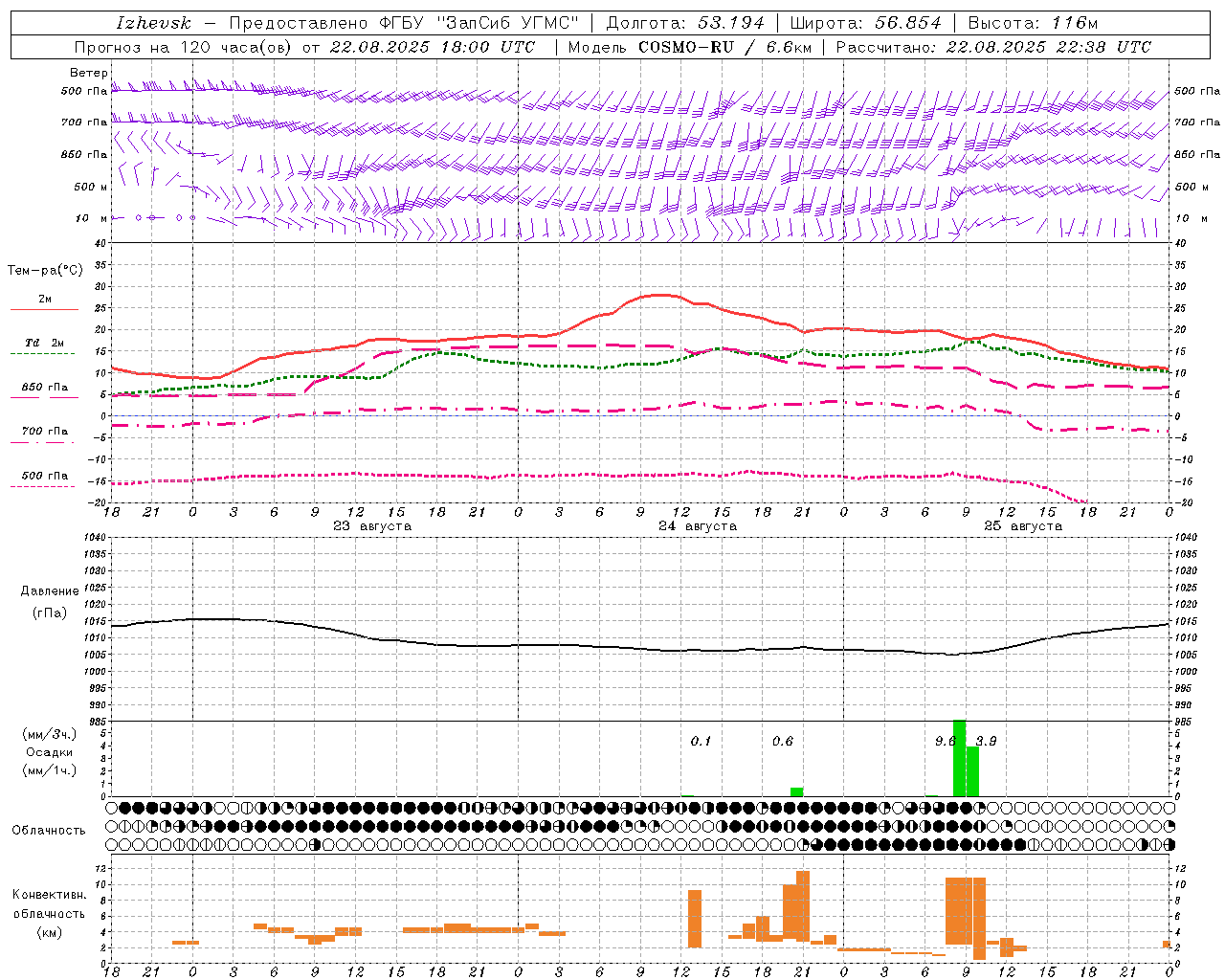Click the tallest green precipitation bar labeled 9.6
This screenshot has width=1225, height=980.
(x=960, y=758)
